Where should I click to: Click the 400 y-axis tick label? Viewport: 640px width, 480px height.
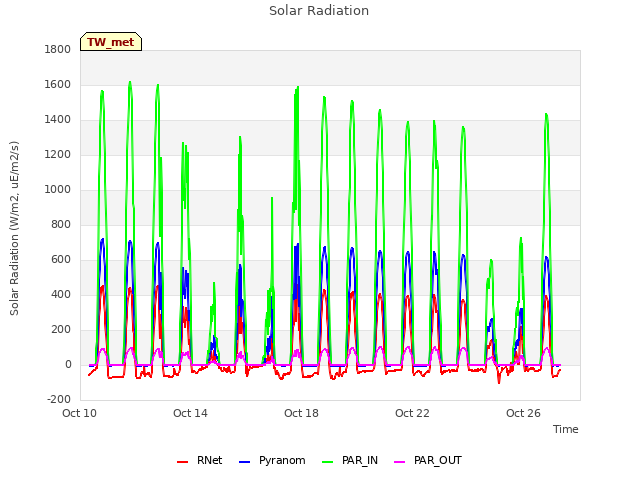(61, 295)
